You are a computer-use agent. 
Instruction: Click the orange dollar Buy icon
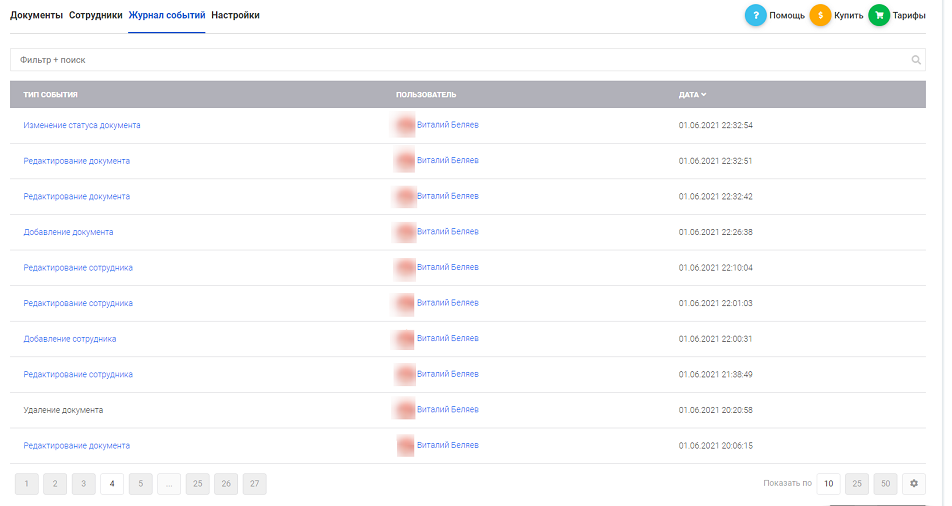(820, 15)
